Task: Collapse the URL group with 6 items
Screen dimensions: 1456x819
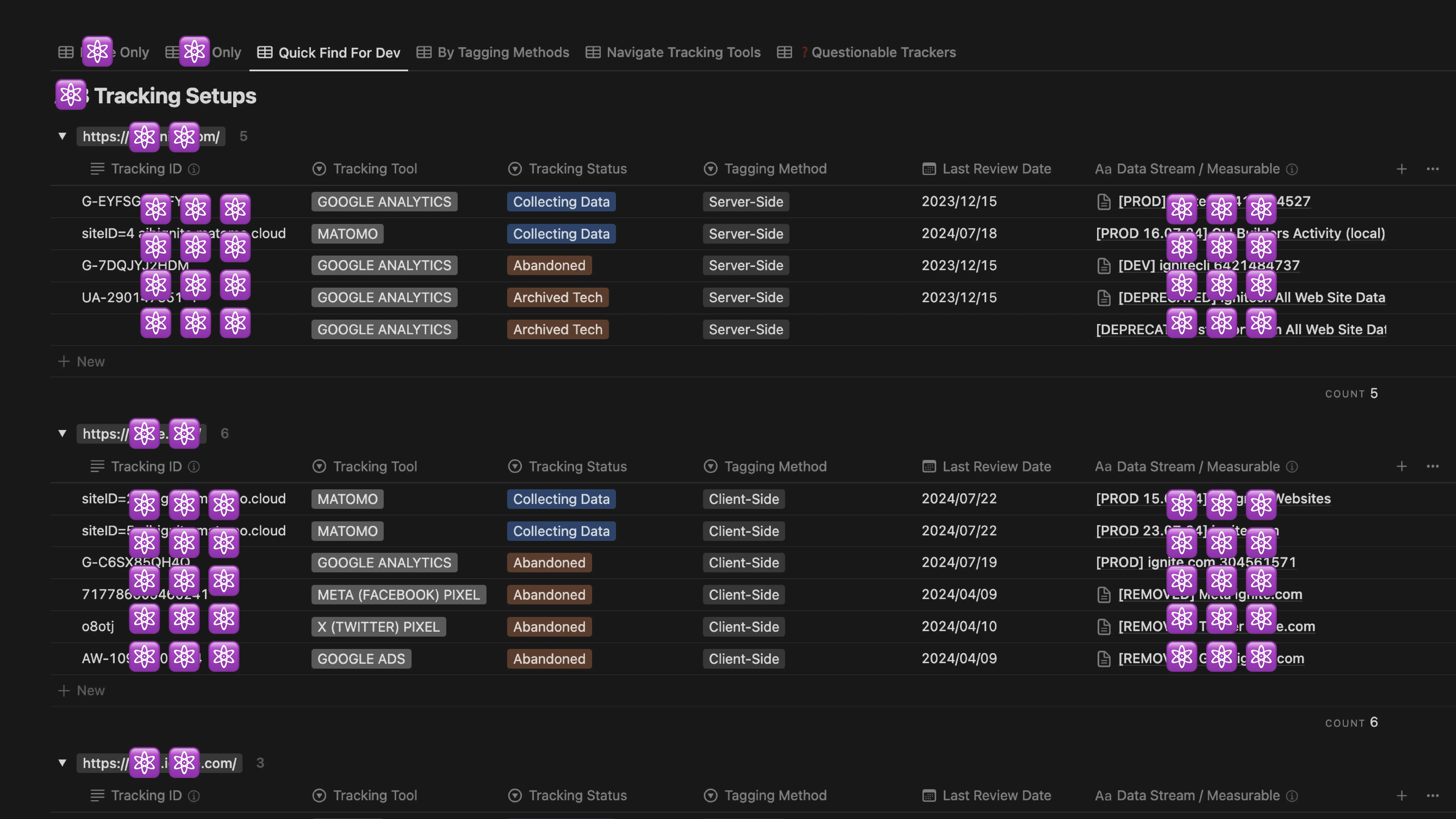Action: [62, 434]
